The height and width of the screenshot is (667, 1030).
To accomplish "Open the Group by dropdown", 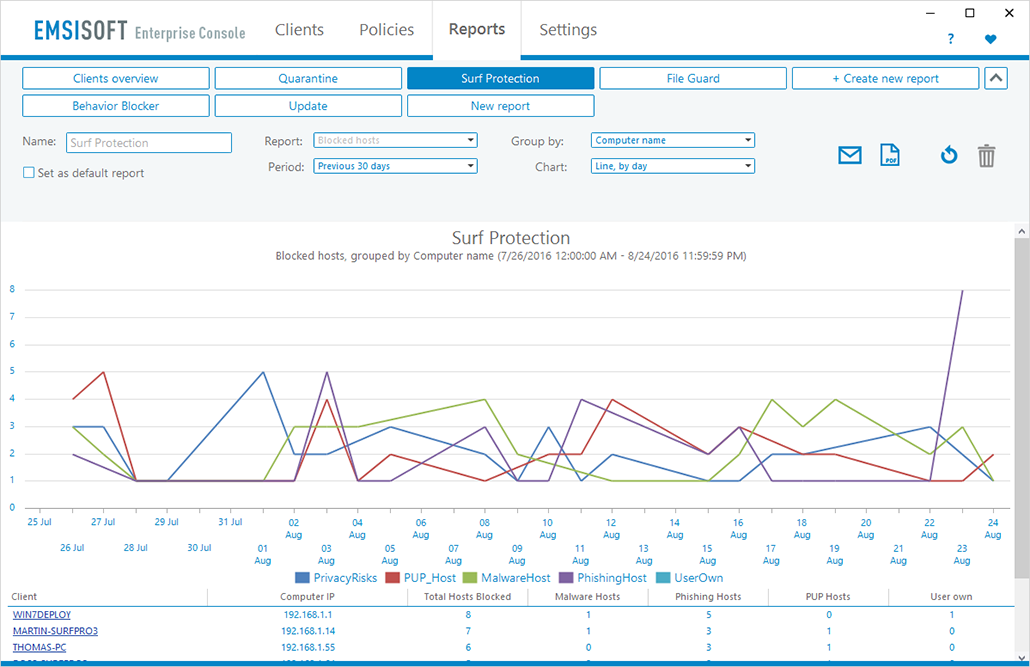I will [673, 140].
